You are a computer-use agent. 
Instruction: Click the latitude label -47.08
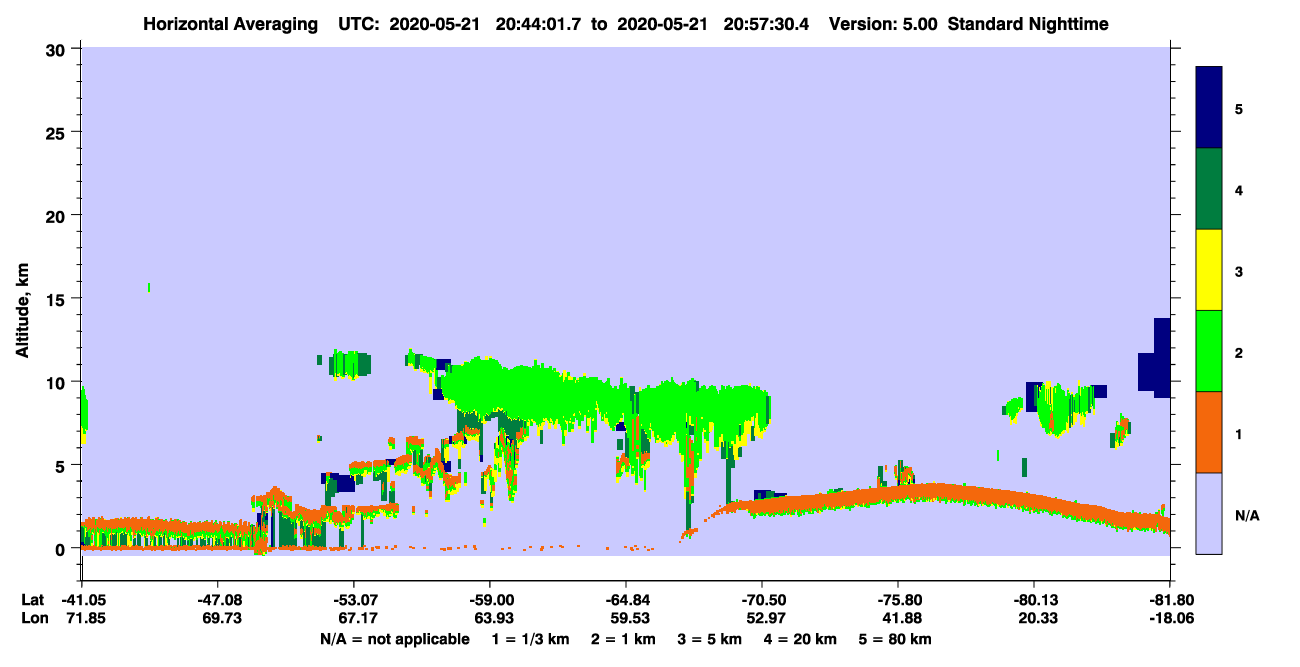pos(217,600)
